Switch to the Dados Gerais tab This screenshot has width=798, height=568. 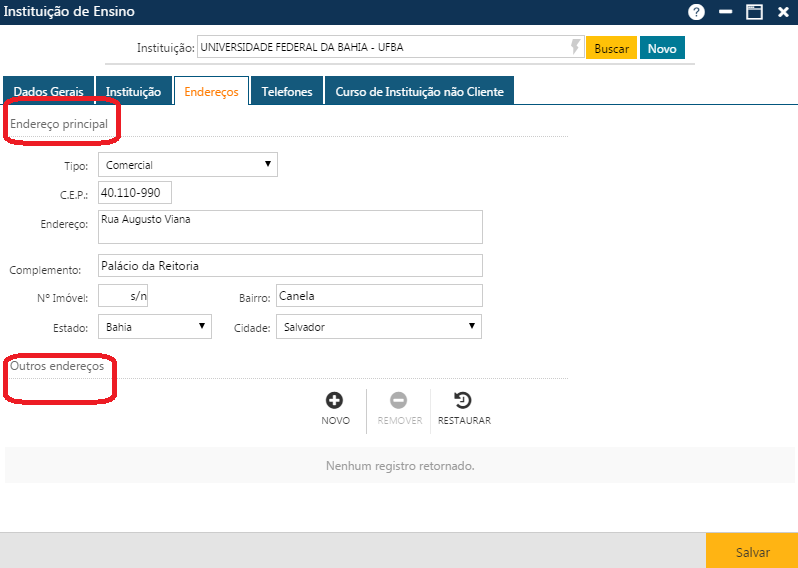tap(48, 91)
